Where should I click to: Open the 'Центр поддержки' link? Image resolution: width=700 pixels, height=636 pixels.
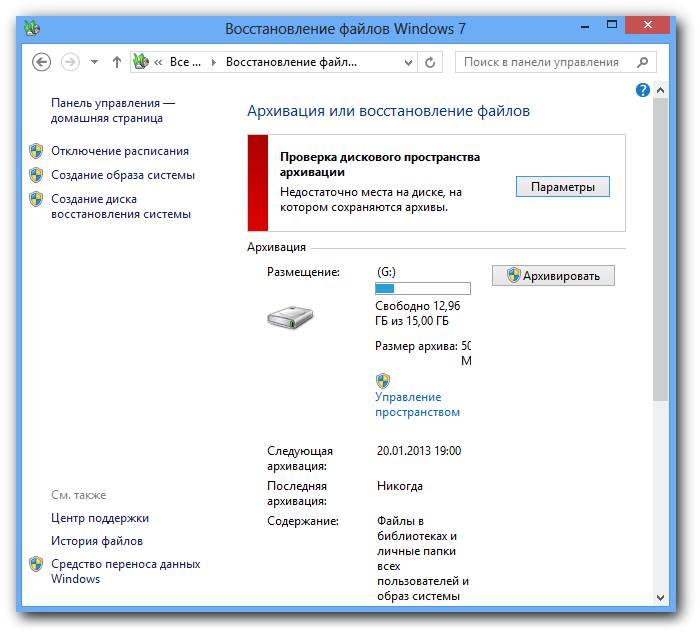[100, 518]
